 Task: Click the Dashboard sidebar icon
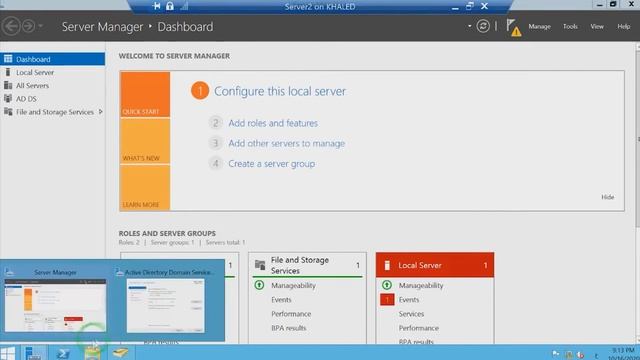click(x=8, y=59)
